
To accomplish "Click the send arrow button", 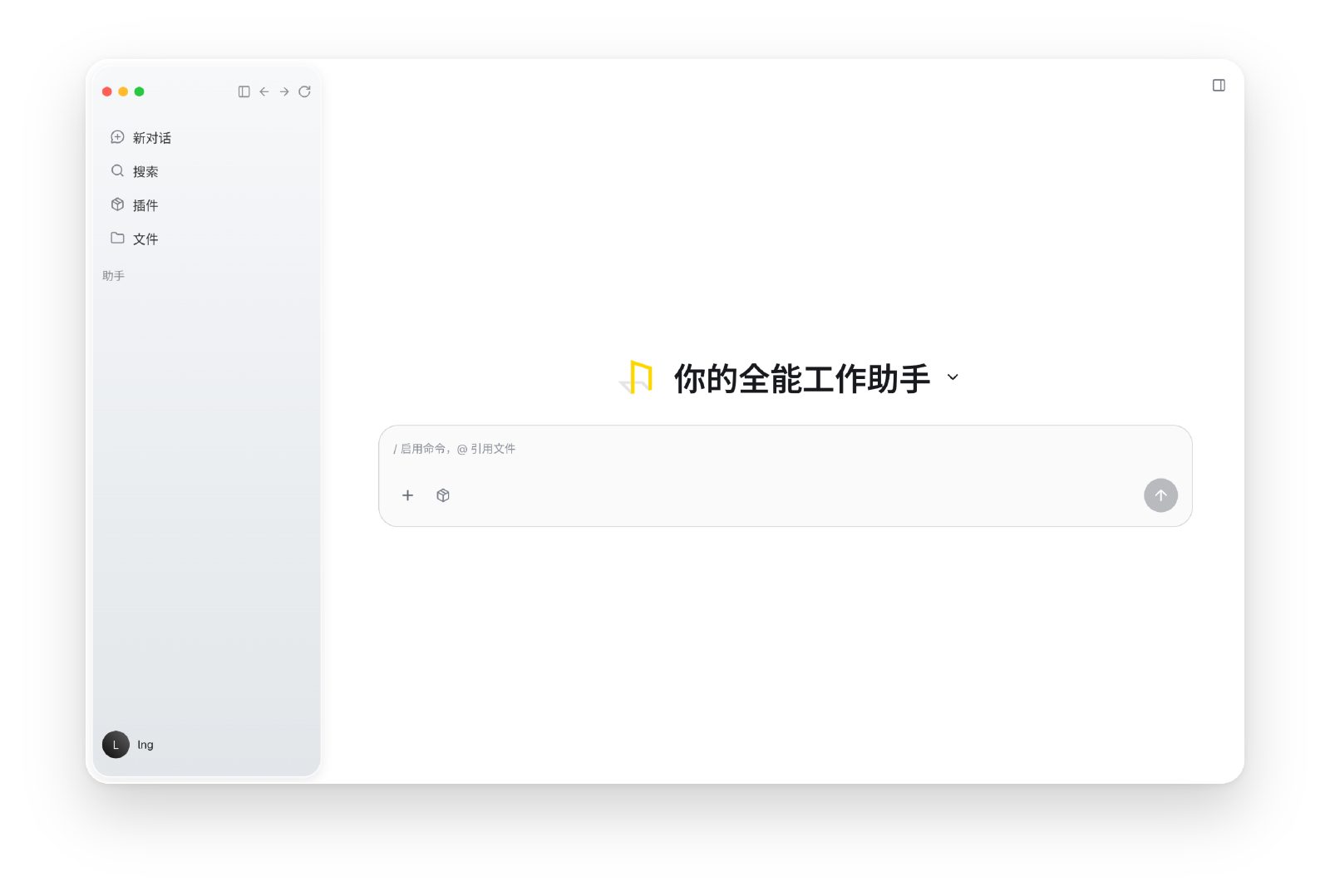I will pos(1160,495).
